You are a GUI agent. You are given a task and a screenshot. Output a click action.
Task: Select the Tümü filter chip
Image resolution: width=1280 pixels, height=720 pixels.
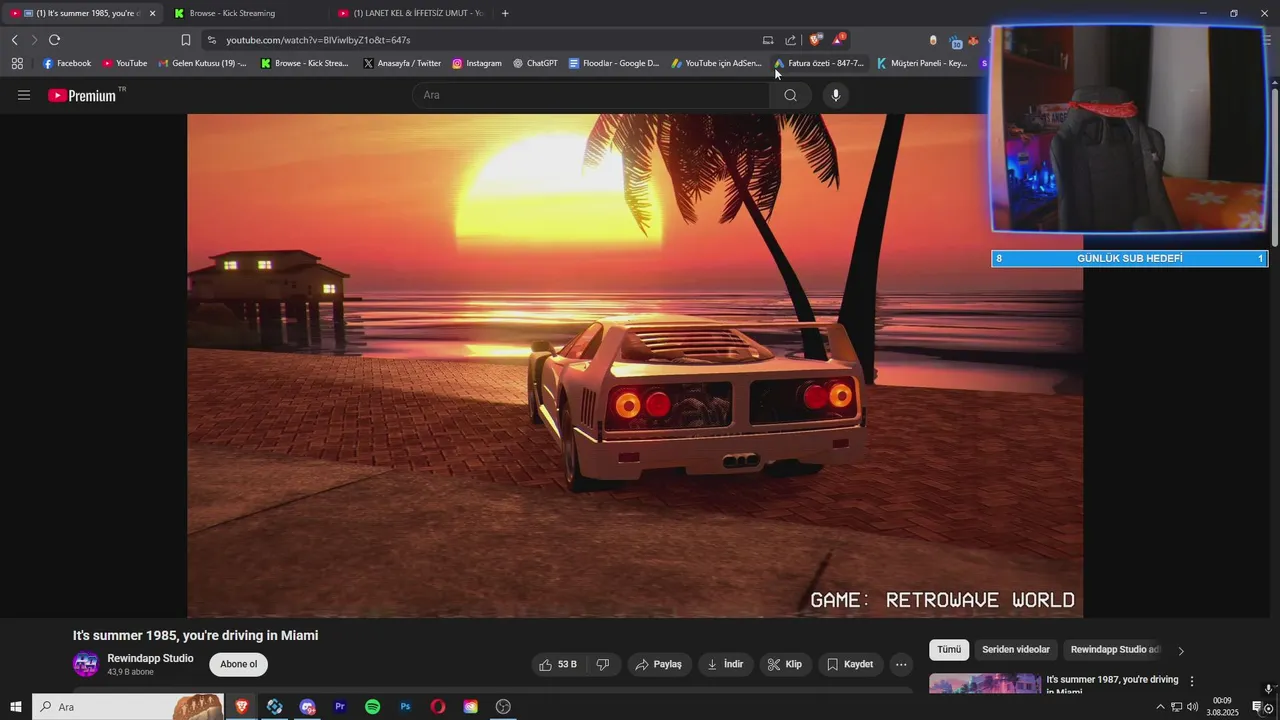(949, 650)
